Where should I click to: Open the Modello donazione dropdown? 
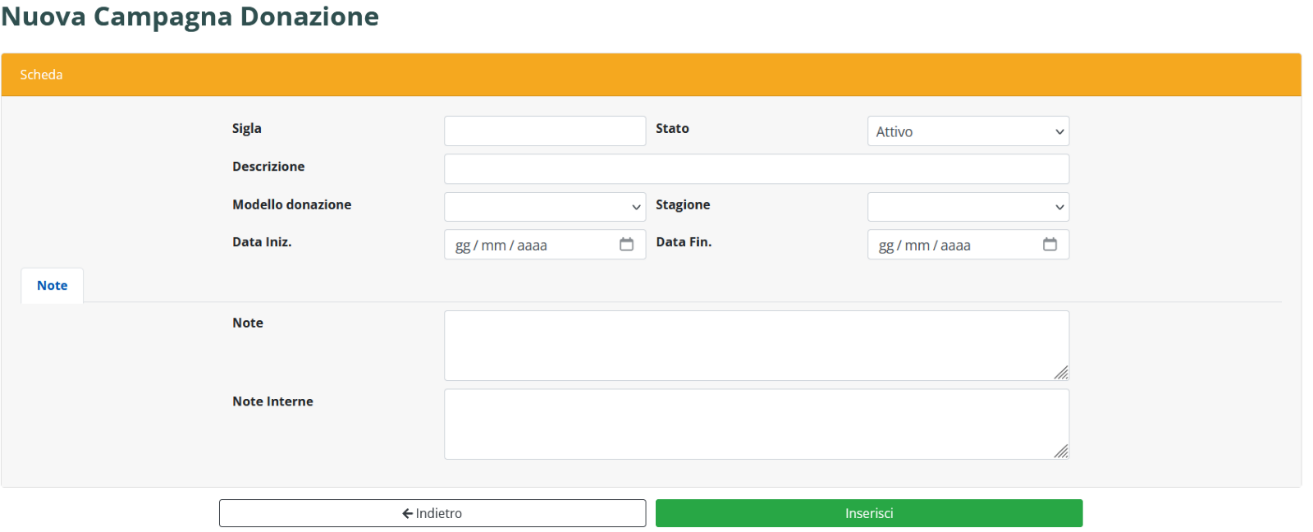pyautogui.click(x=545, y=207)
